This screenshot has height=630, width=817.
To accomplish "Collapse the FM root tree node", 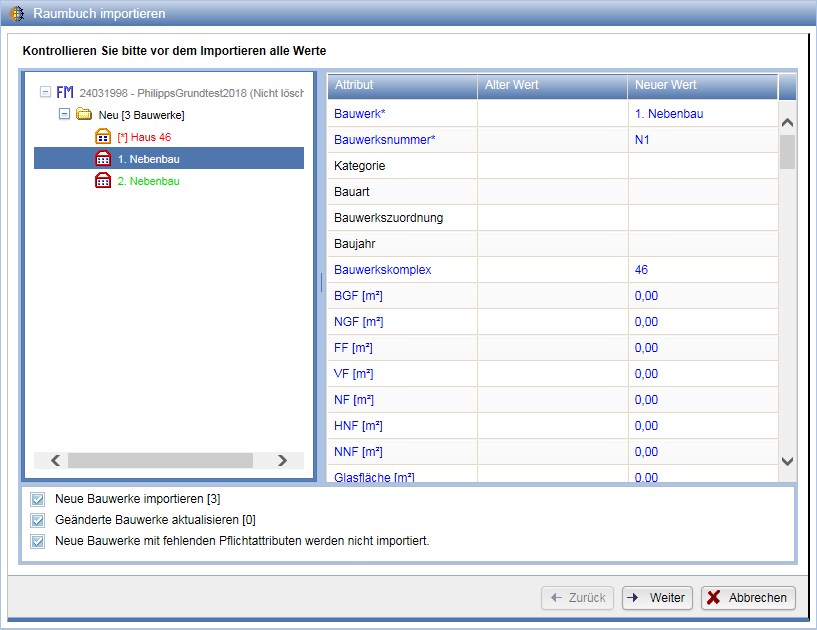I will click(x=45, y=92).
